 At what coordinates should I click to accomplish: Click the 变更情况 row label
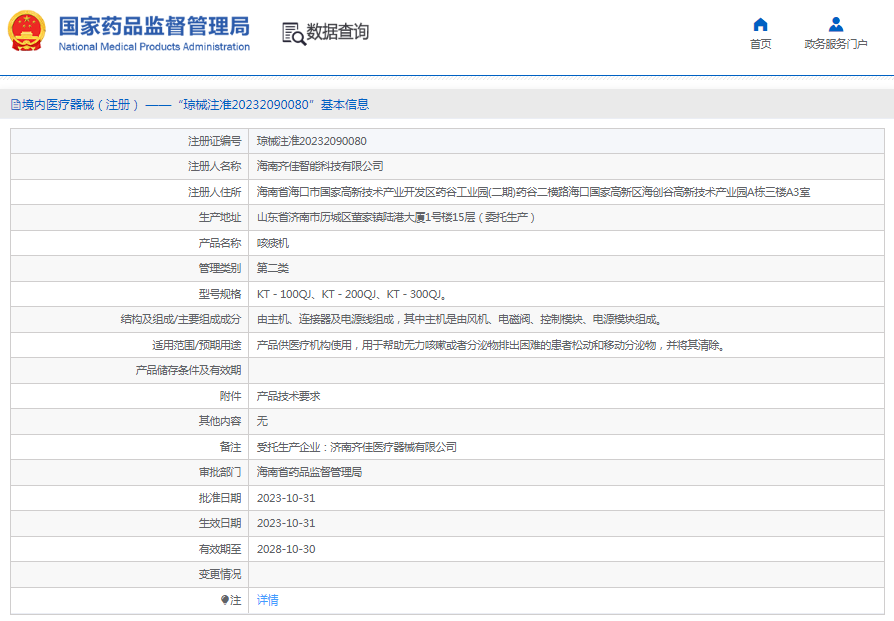click(220, 574)
